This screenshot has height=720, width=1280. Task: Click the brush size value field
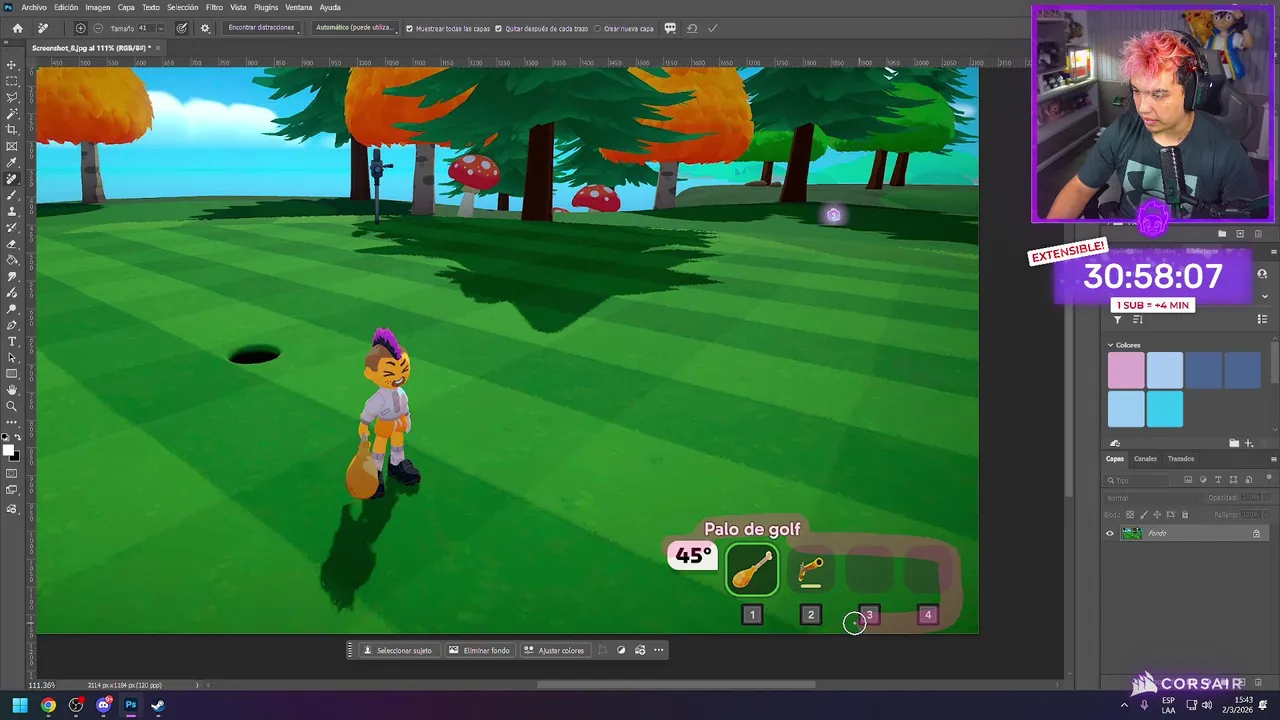tap(146, 28)
